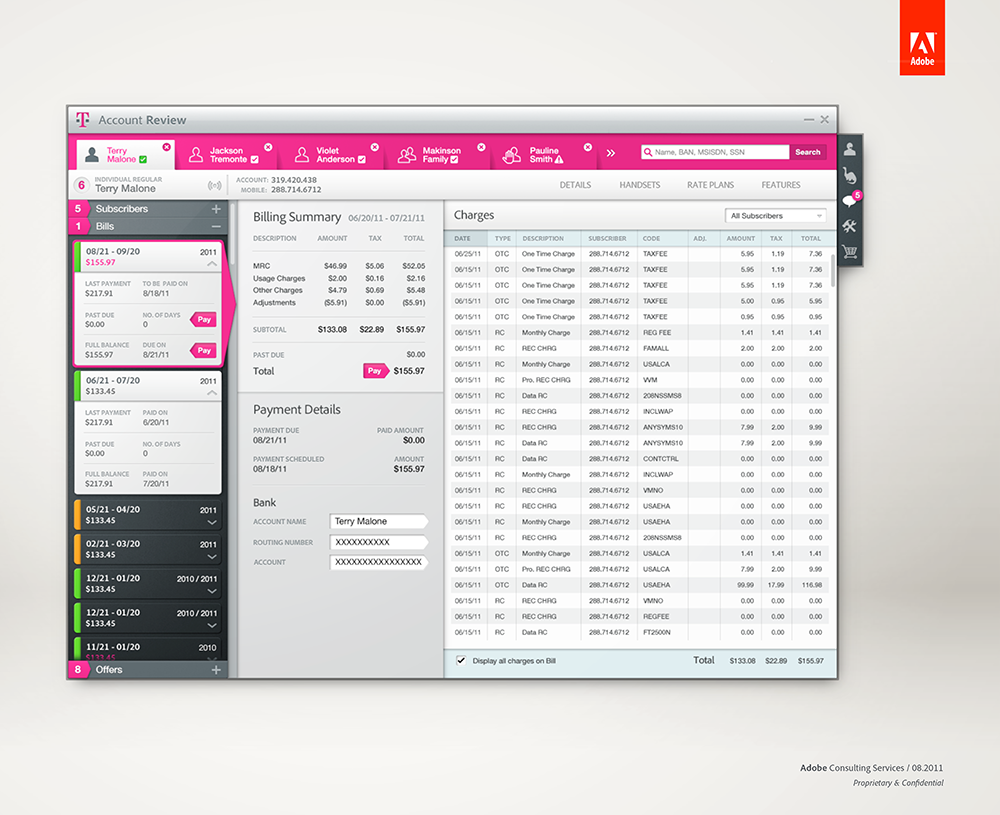Image resolution: width=1000 pixels, height=815 pixels.
Task: Click the bills list scrollbar
Action: (233, 233)
